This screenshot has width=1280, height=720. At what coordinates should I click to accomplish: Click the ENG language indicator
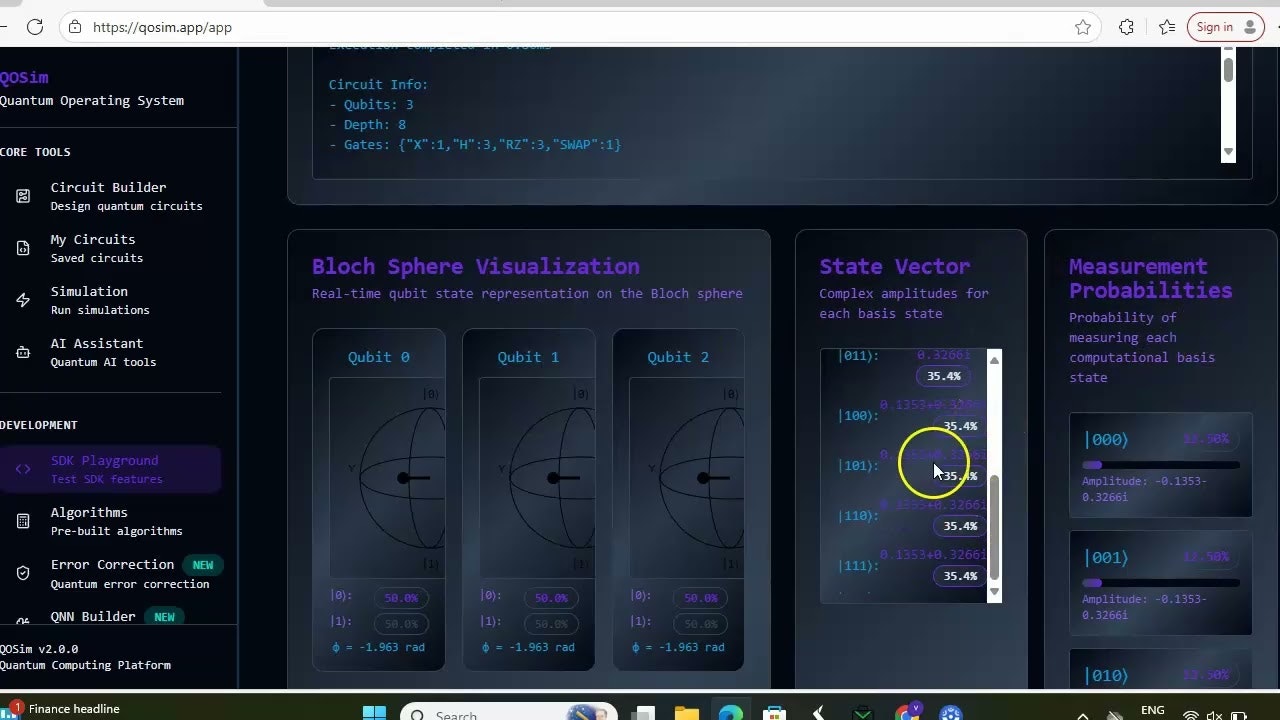click(1153, 711)
